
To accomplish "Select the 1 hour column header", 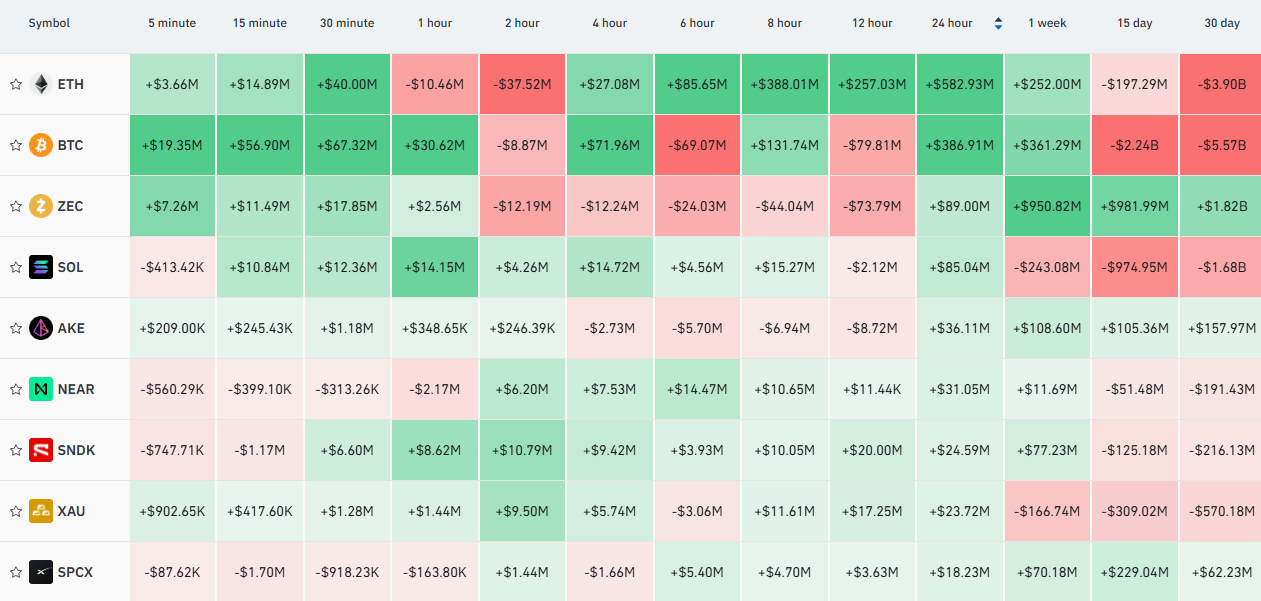I will 434,23.
